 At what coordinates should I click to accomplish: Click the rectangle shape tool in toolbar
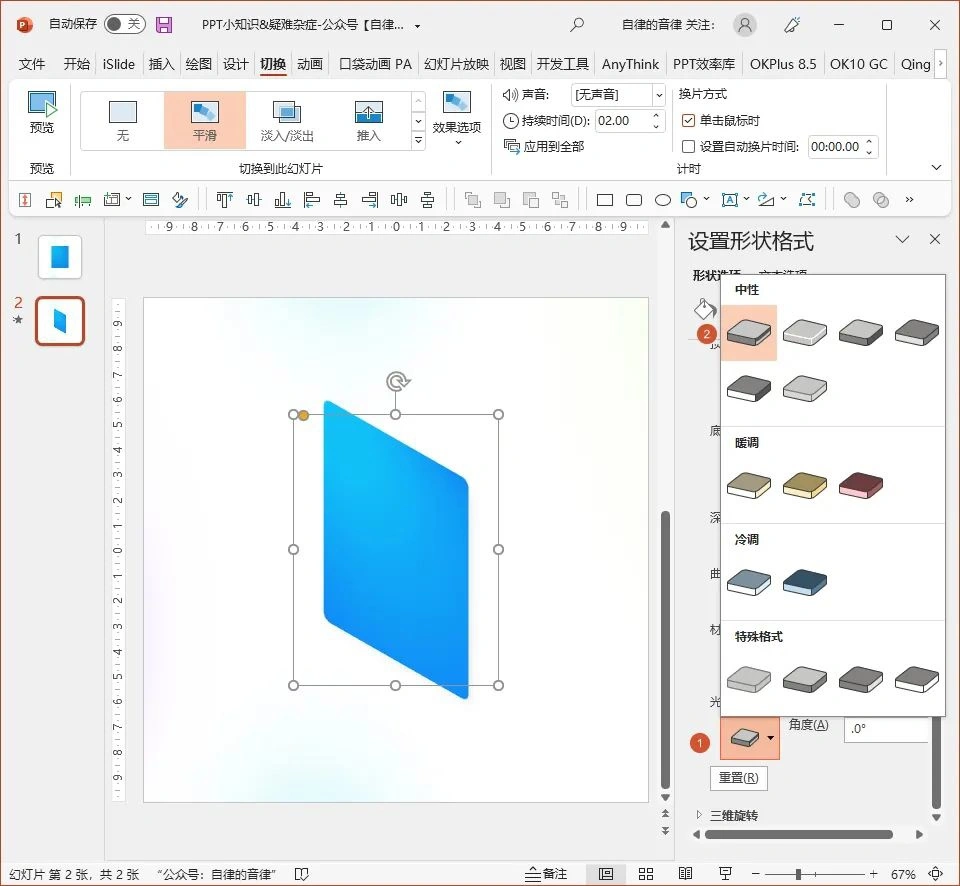605,200
